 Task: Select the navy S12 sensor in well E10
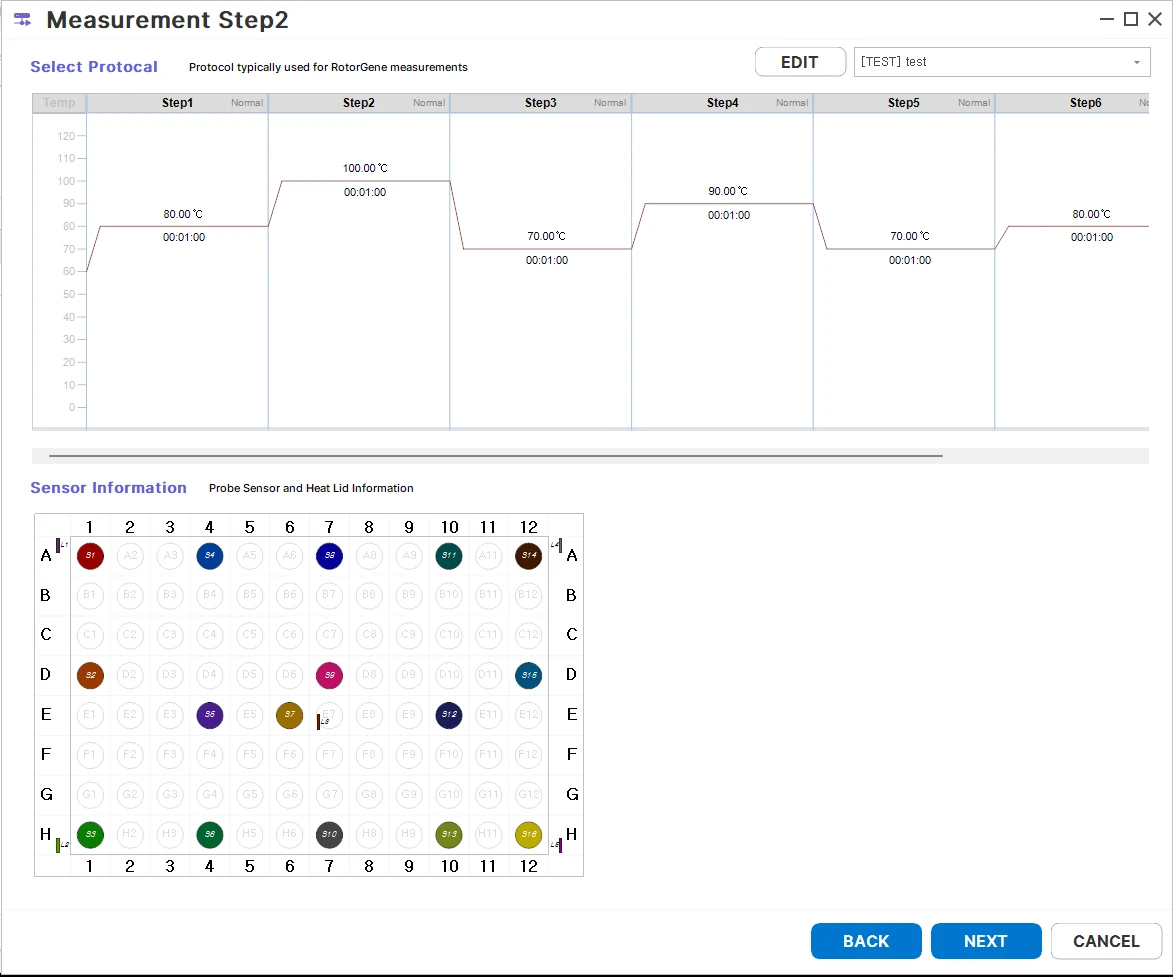click(449, 714)
